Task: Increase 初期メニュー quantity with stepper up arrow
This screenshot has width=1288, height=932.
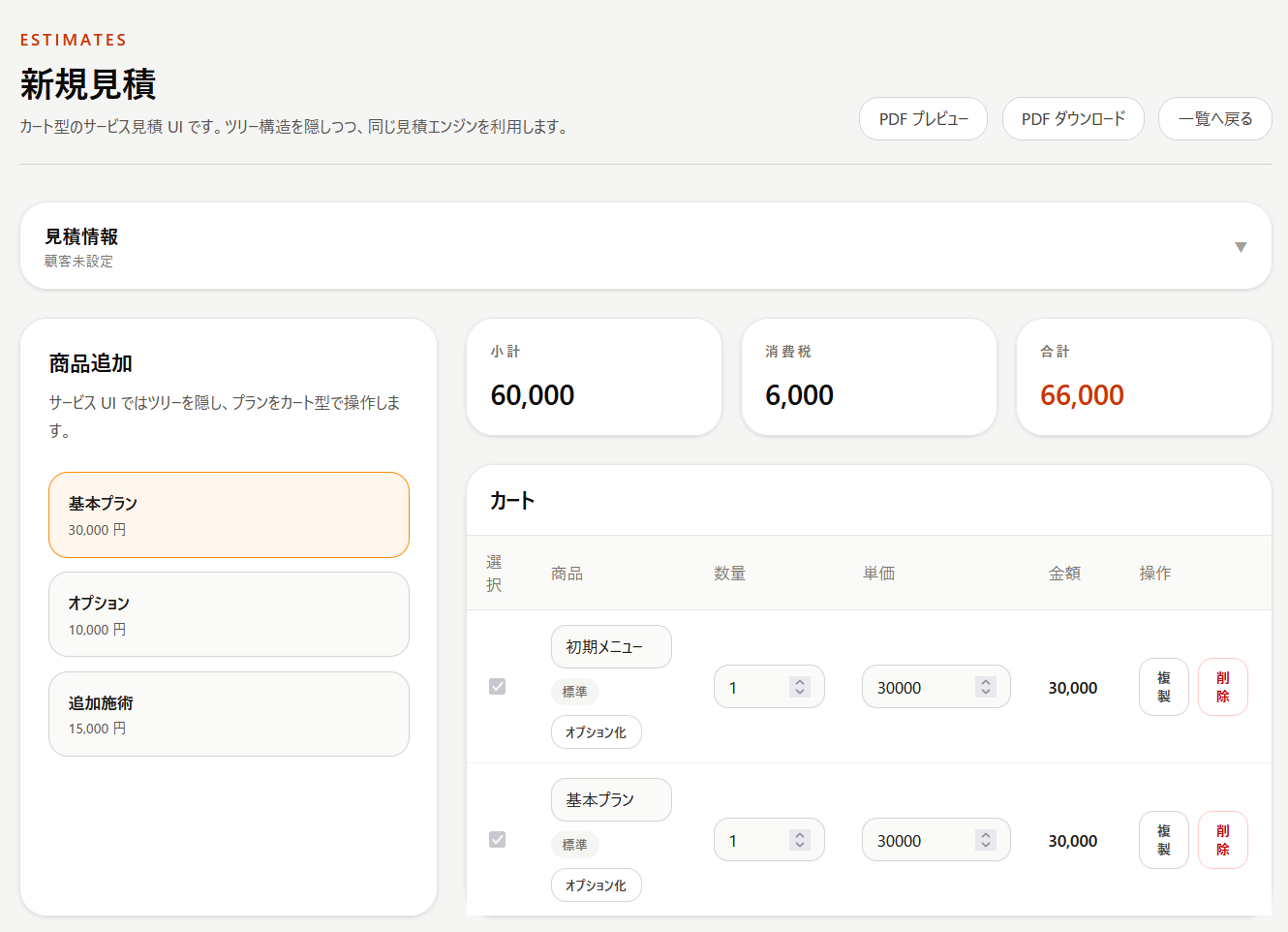Action: tap(798, 681)
